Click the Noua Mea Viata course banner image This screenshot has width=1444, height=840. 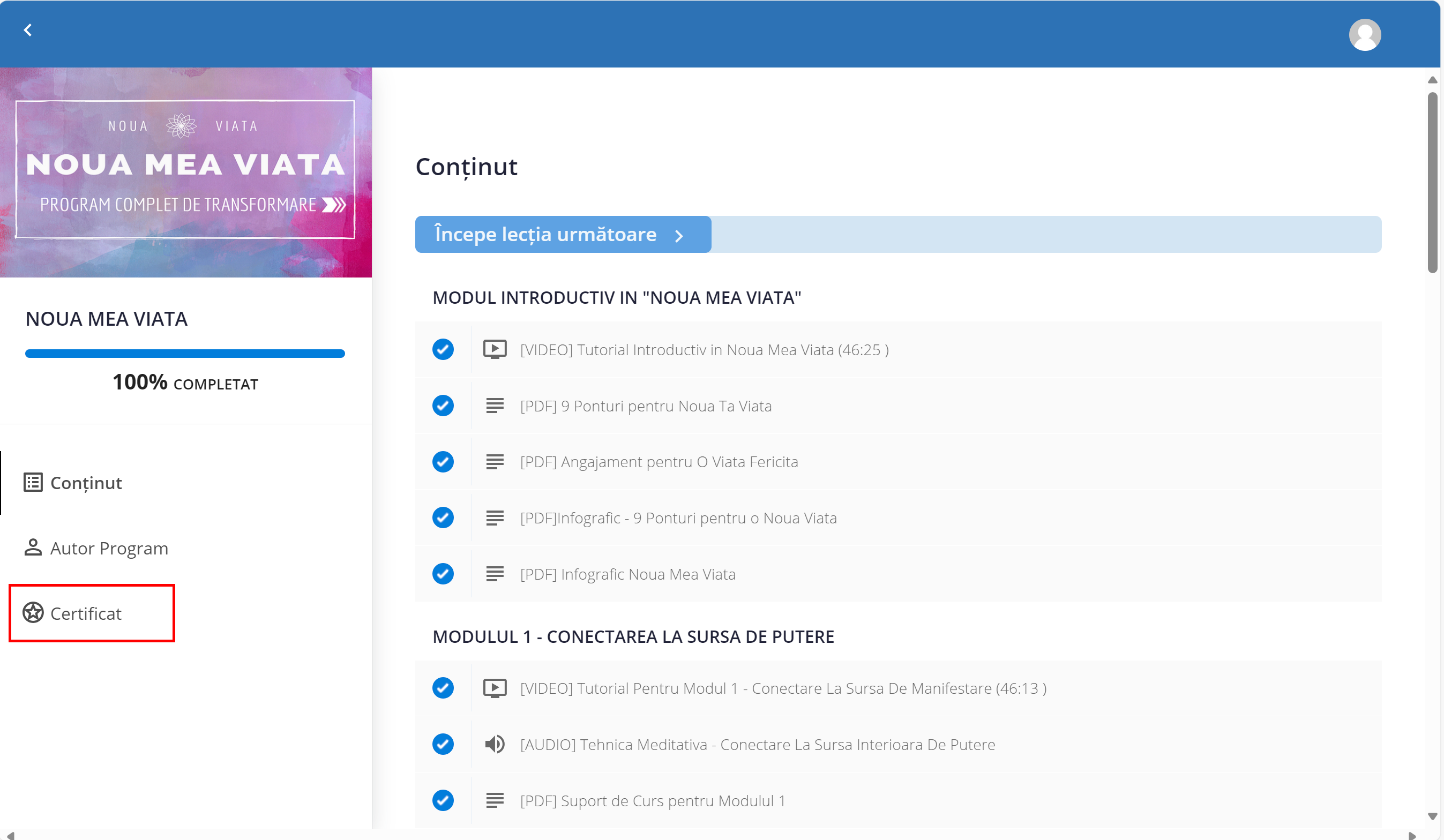click(x=185, y=172)
